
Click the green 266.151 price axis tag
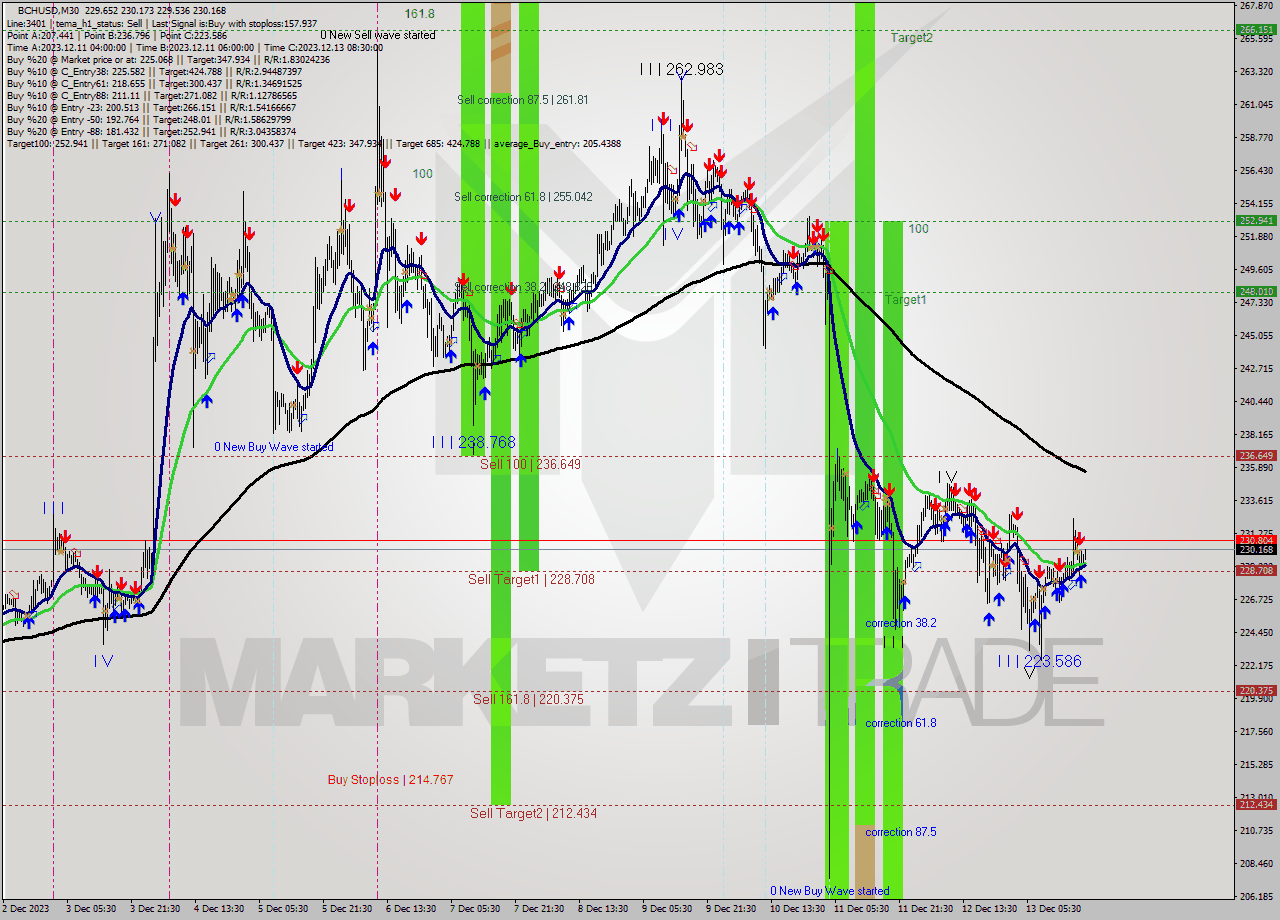point(1257,29)
